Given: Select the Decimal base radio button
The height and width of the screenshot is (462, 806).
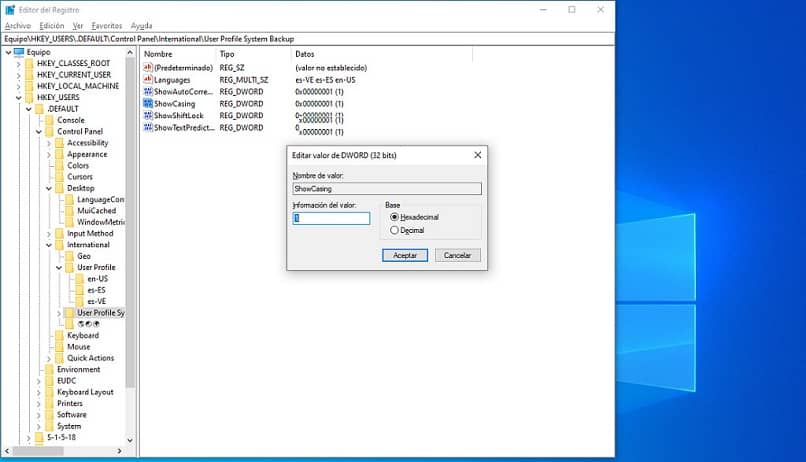Looking at the screenshot, I should pos(394,230).
